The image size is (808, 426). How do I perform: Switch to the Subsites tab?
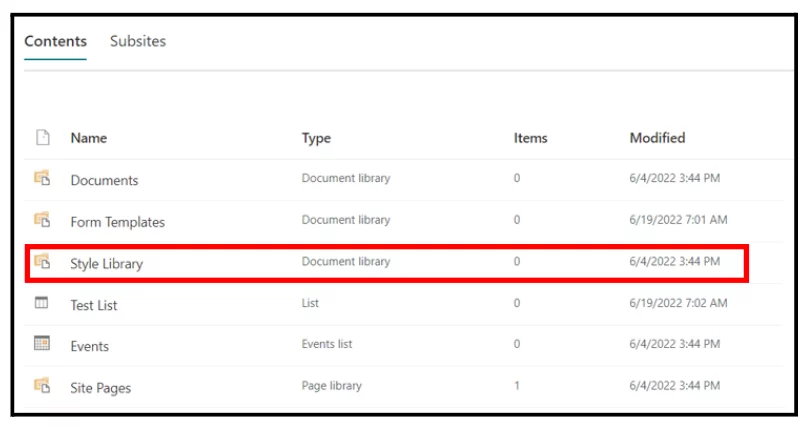click(138, 41)
